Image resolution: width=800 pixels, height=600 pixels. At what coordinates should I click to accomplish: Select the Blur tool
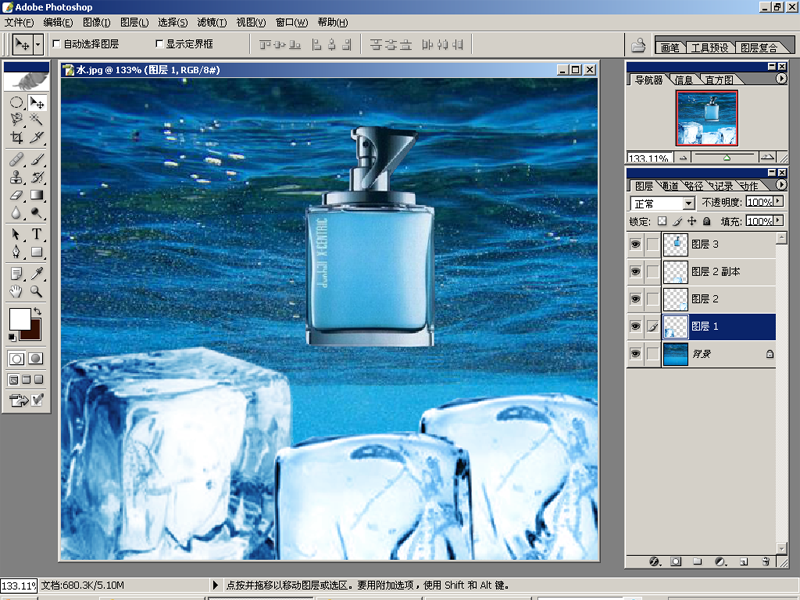tap(16, 212)
